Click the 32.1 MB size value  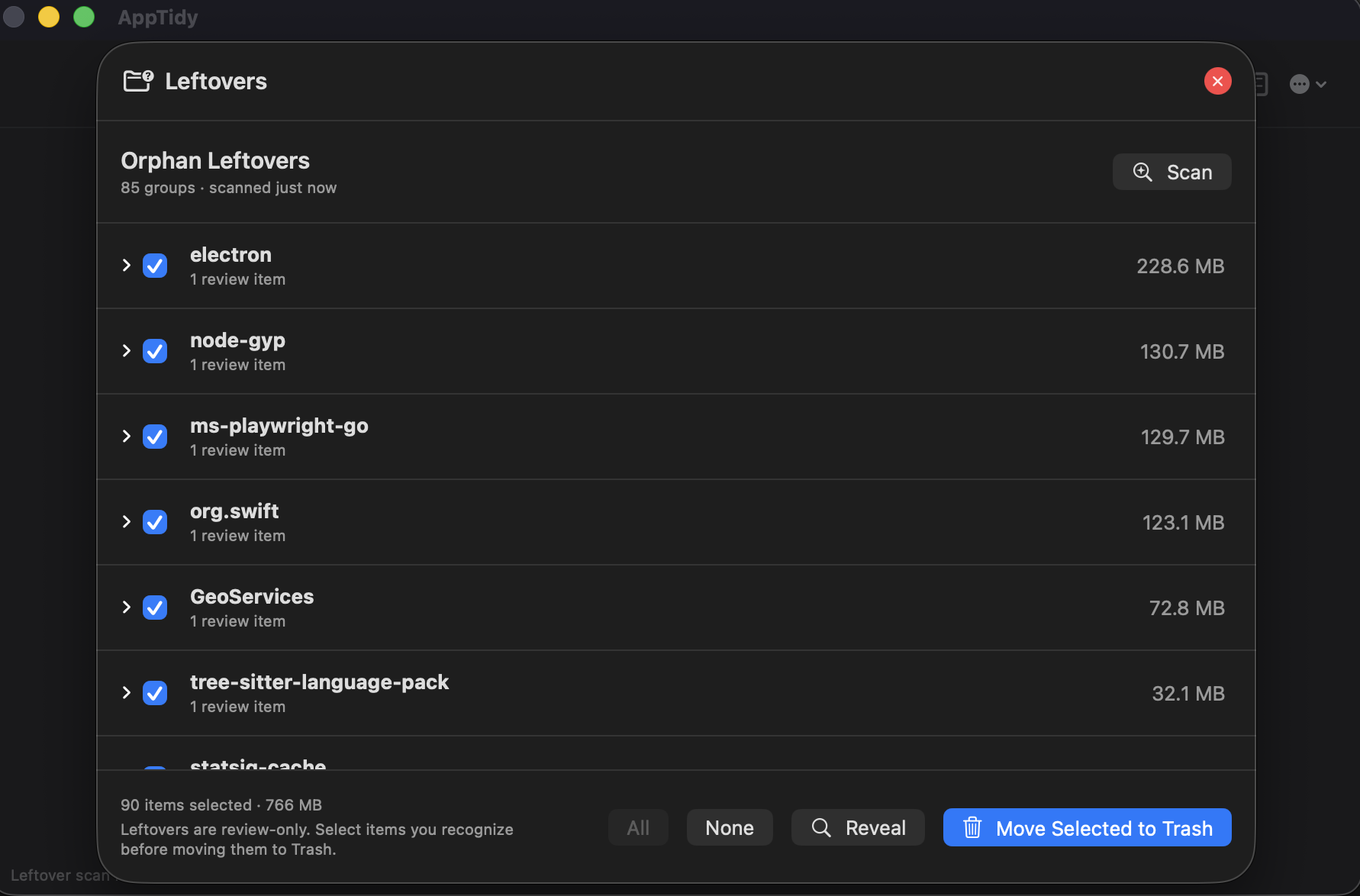(1188, 694)
